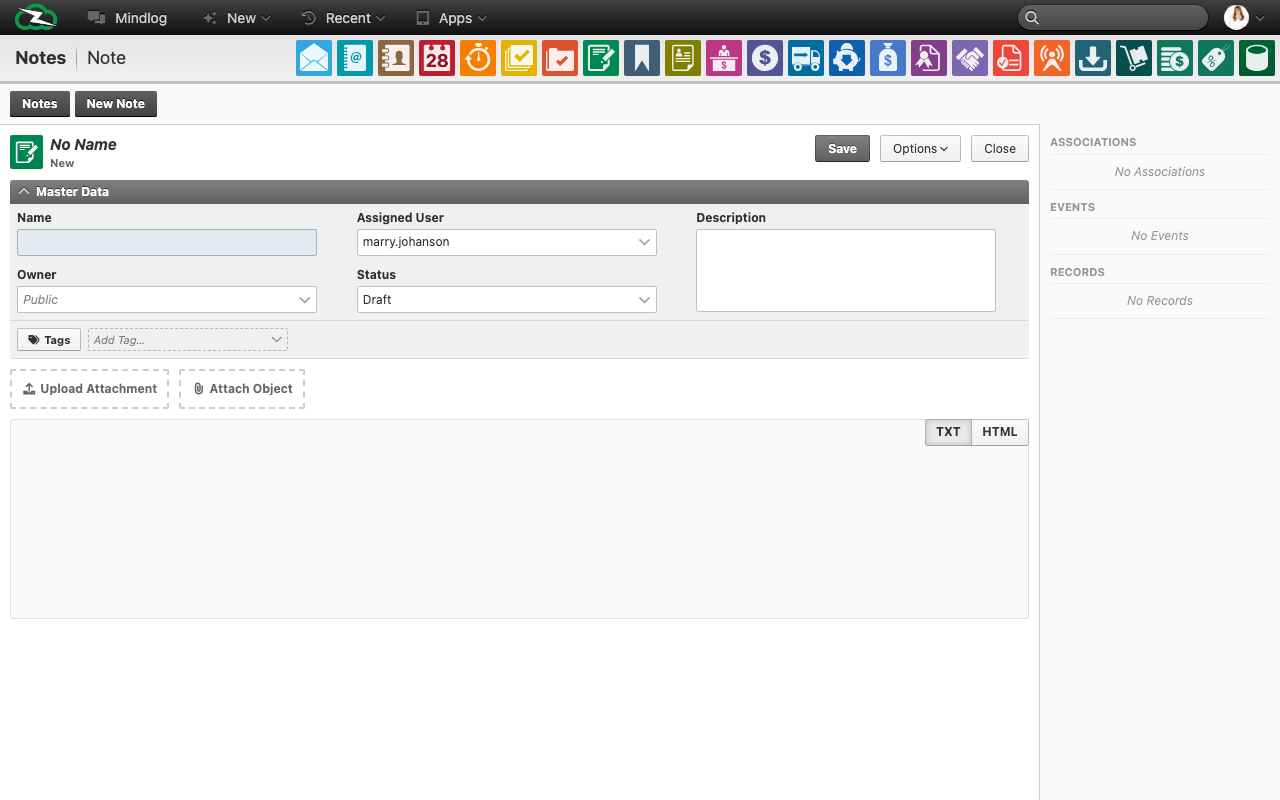Click the note icon beside No Name
1280x800 pixels.
pyautogui.click(x=27, y=152)
